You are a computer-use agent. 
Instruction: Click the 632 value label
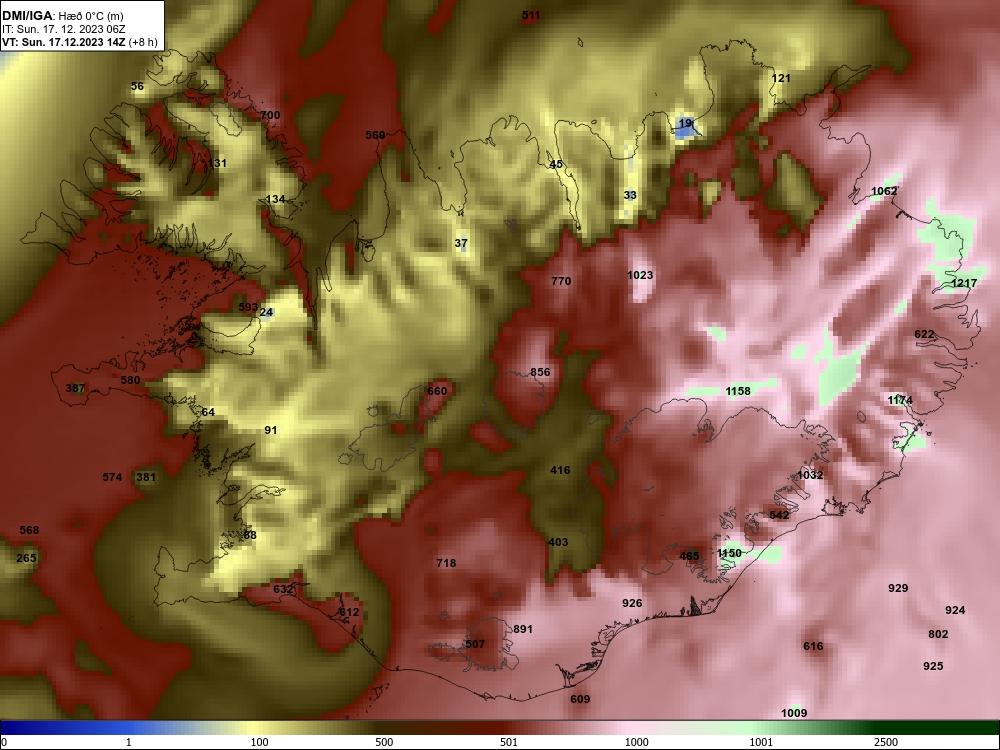pyautogui.click(x=283, y=589)
